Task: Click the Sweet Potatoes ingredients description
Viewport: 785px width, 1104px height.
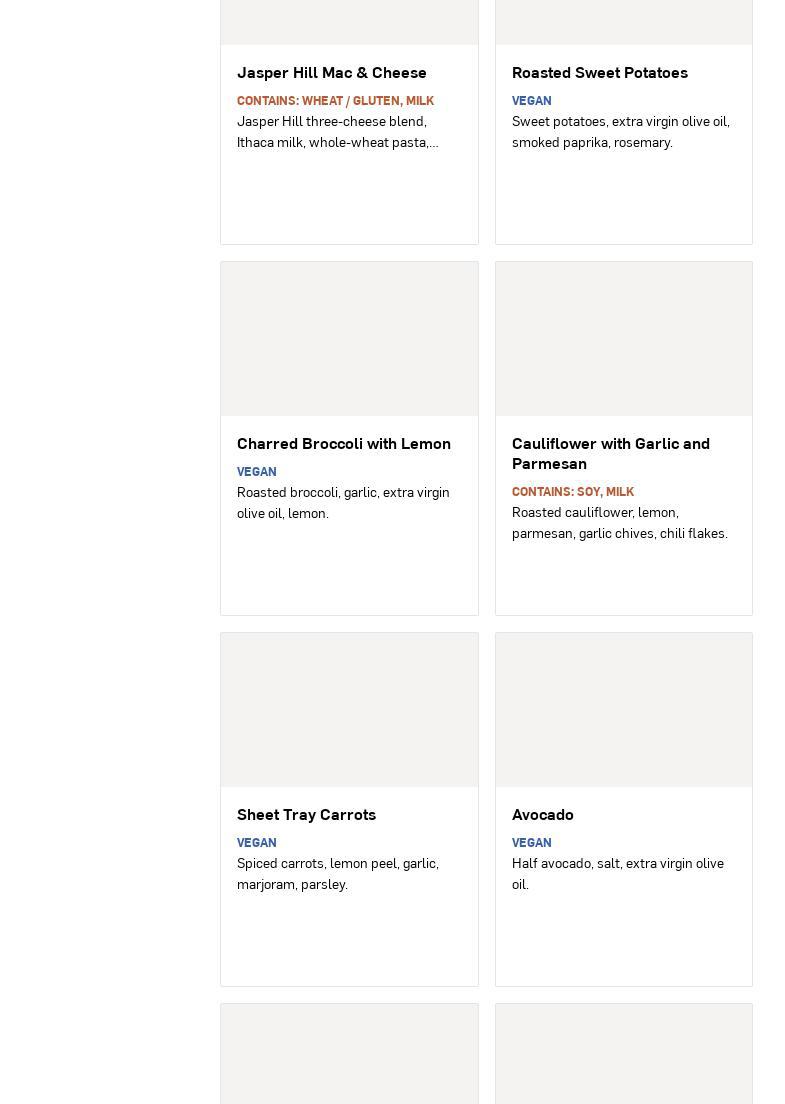Action: click(620, 132)
